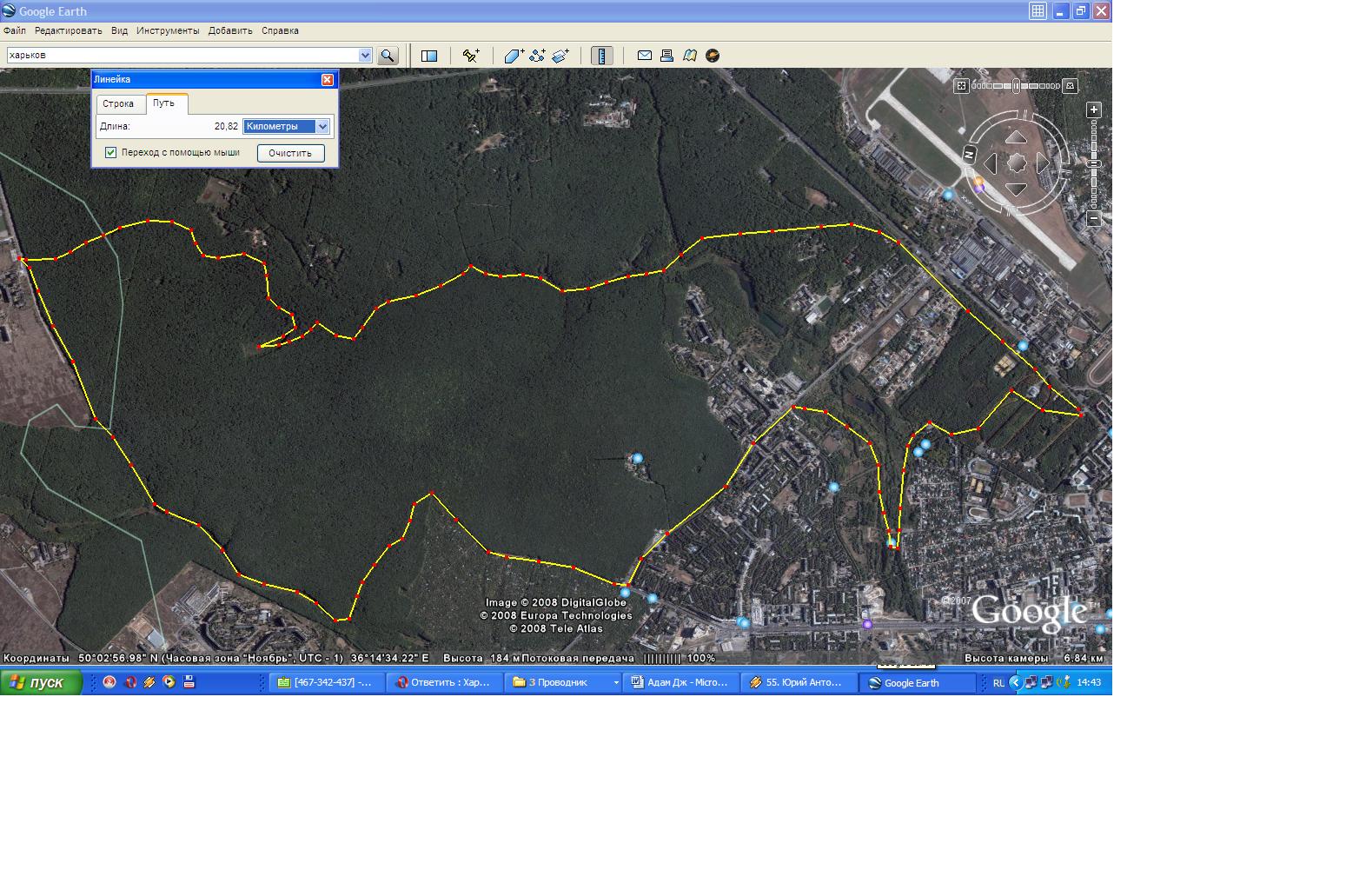Uncheck the mouse navigation checkbox

click(111, 153)
